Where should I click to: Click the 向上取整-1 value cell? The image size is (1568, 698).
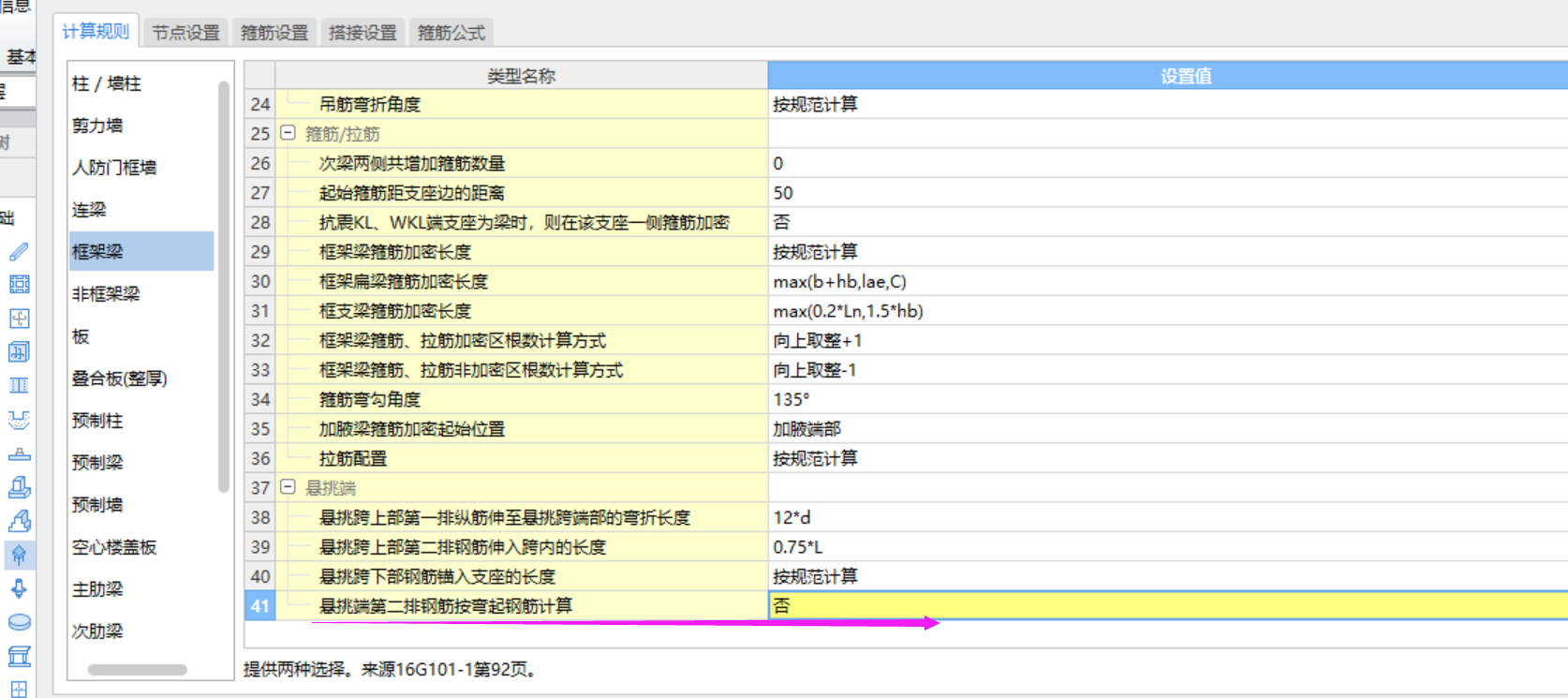1168,370
